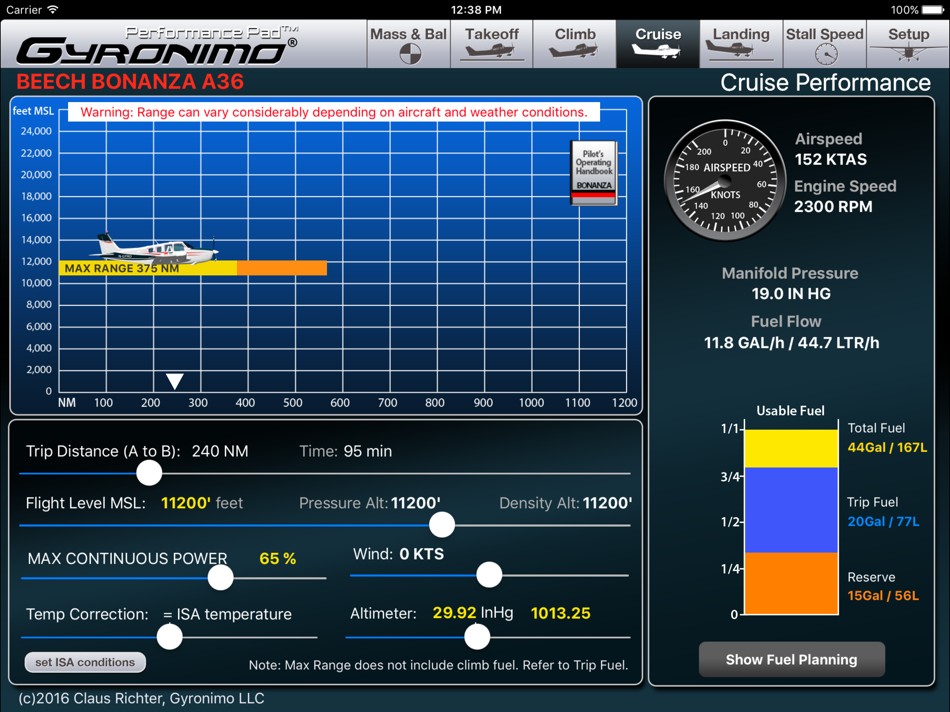This screenshot has height=712, width=950.
Task: Click the Stall Speed gauge icon
Action: click(x=824, y=52)
